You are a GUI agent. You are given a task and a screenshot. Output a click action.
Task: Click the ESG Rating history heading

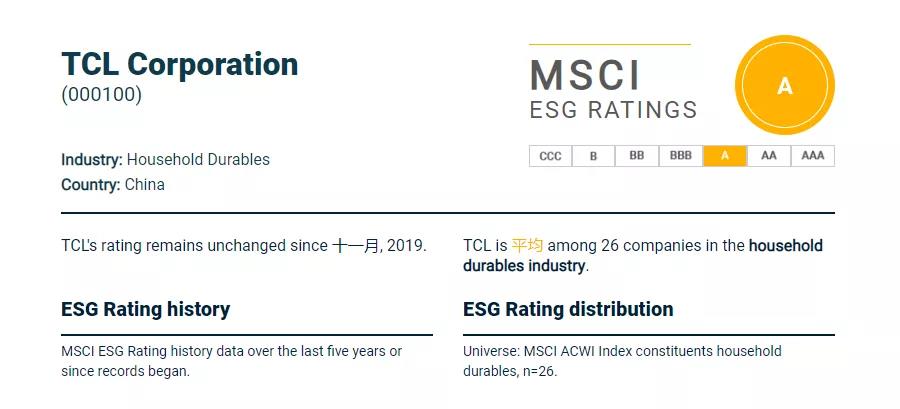tap(145, 309)
